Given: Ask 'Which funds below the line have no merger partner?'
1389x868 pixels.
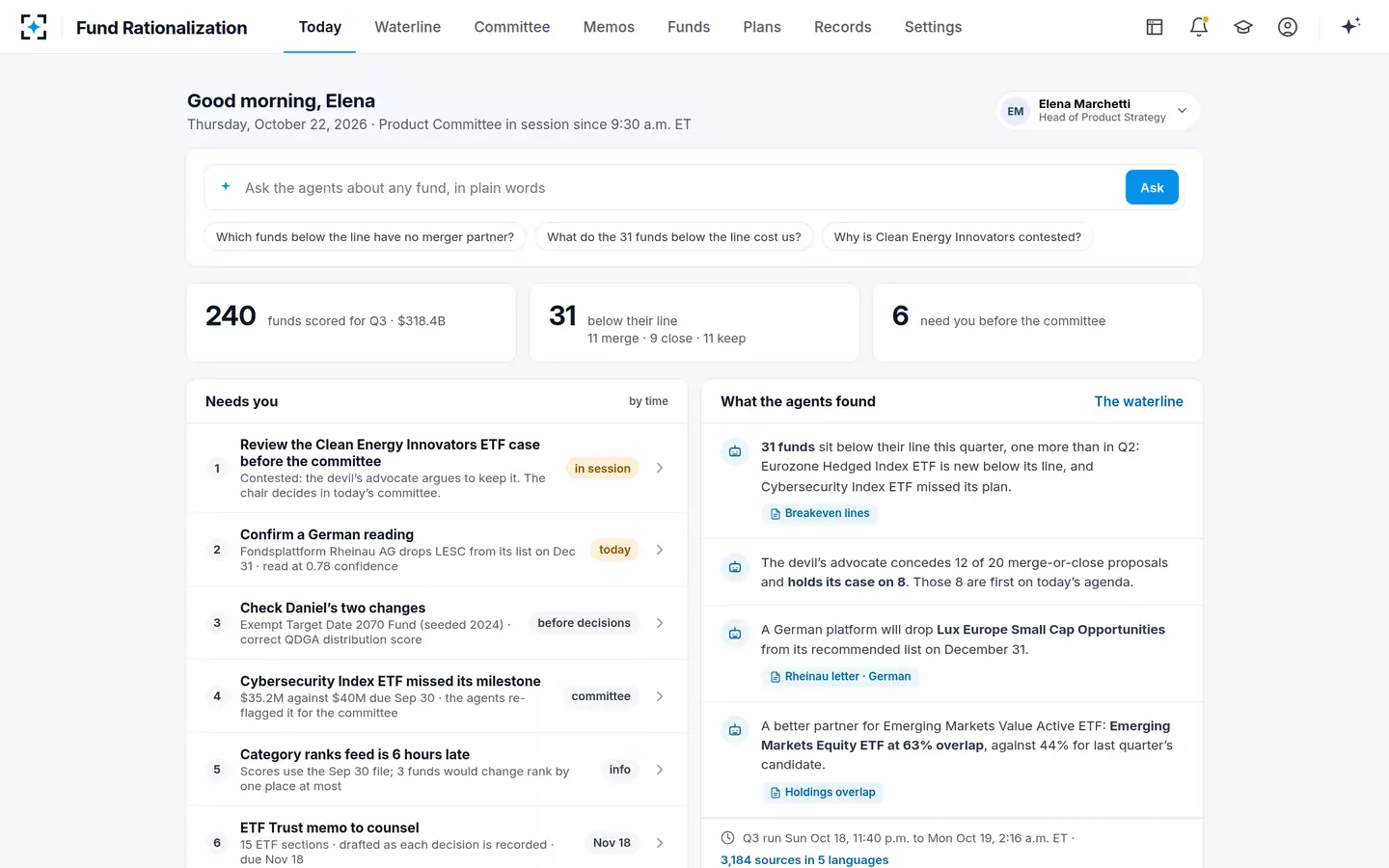Looking at the screenshot, I should pyautogui.click(x=365, y=237).
